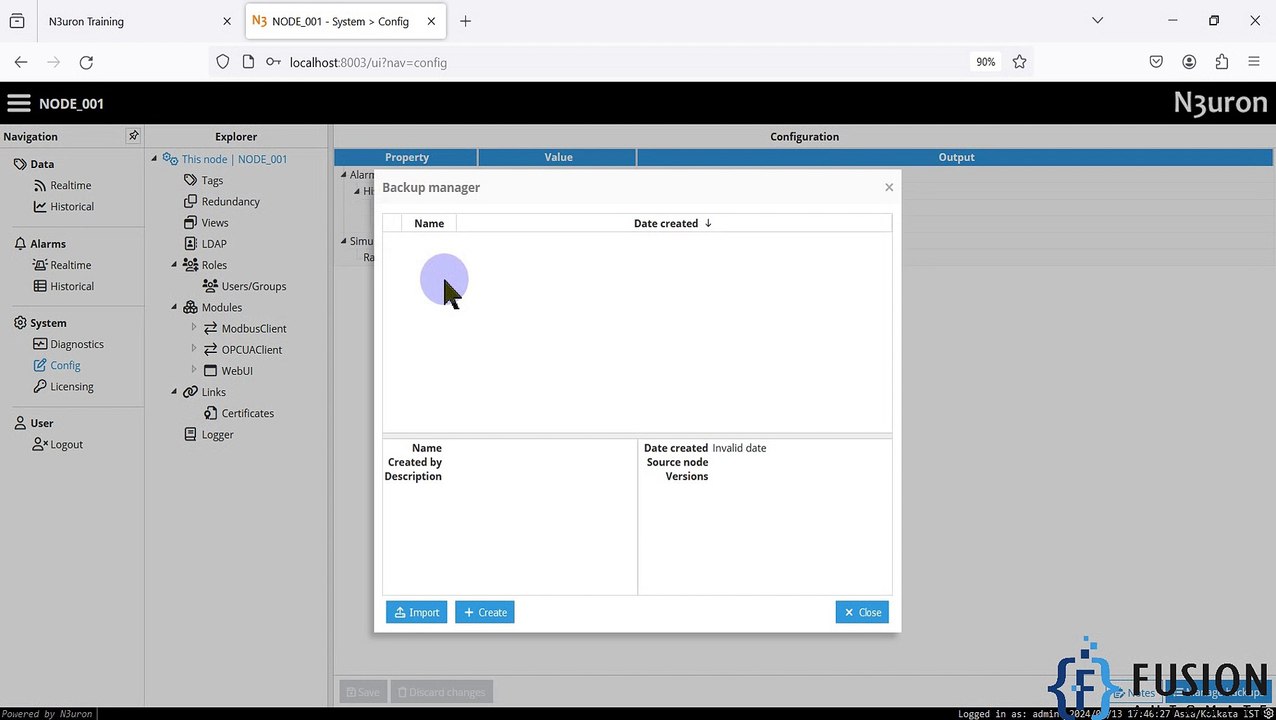Click the Alarms bell icon
Image resolution: width=1276 pixels, height=720 pixels.
click(x=20, y=243)
